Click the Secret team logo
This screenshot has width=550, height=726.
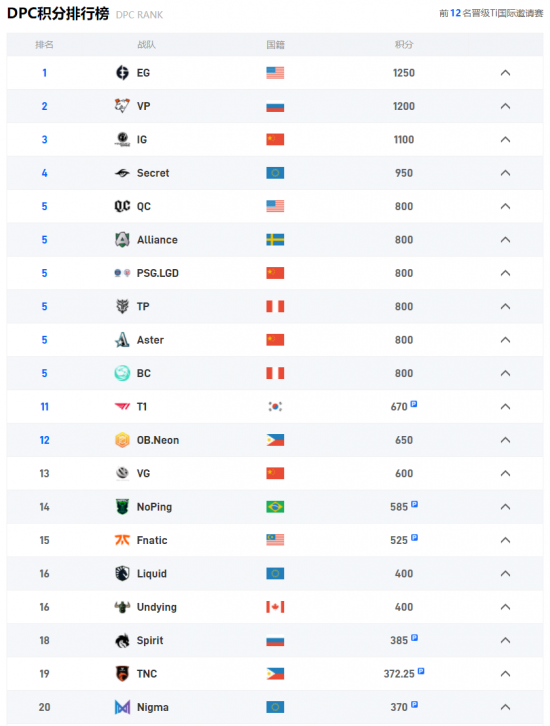122,173
